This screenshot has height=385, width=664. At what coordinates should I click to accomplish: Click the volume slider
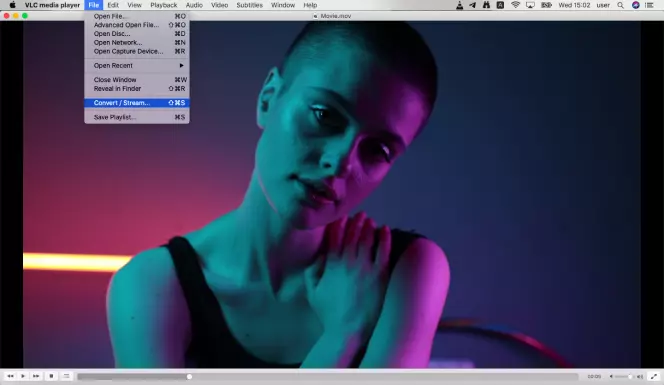pos(623,377)
